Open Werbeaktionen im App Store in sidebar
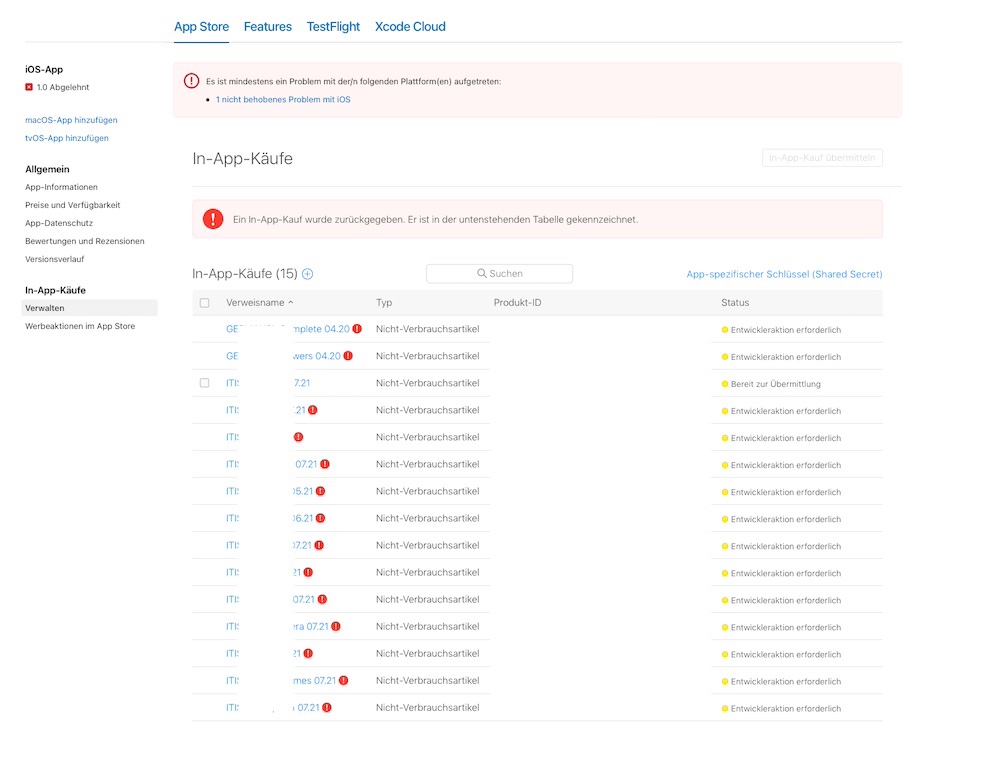Screen dimensions: 1000x763 (80, 326)
